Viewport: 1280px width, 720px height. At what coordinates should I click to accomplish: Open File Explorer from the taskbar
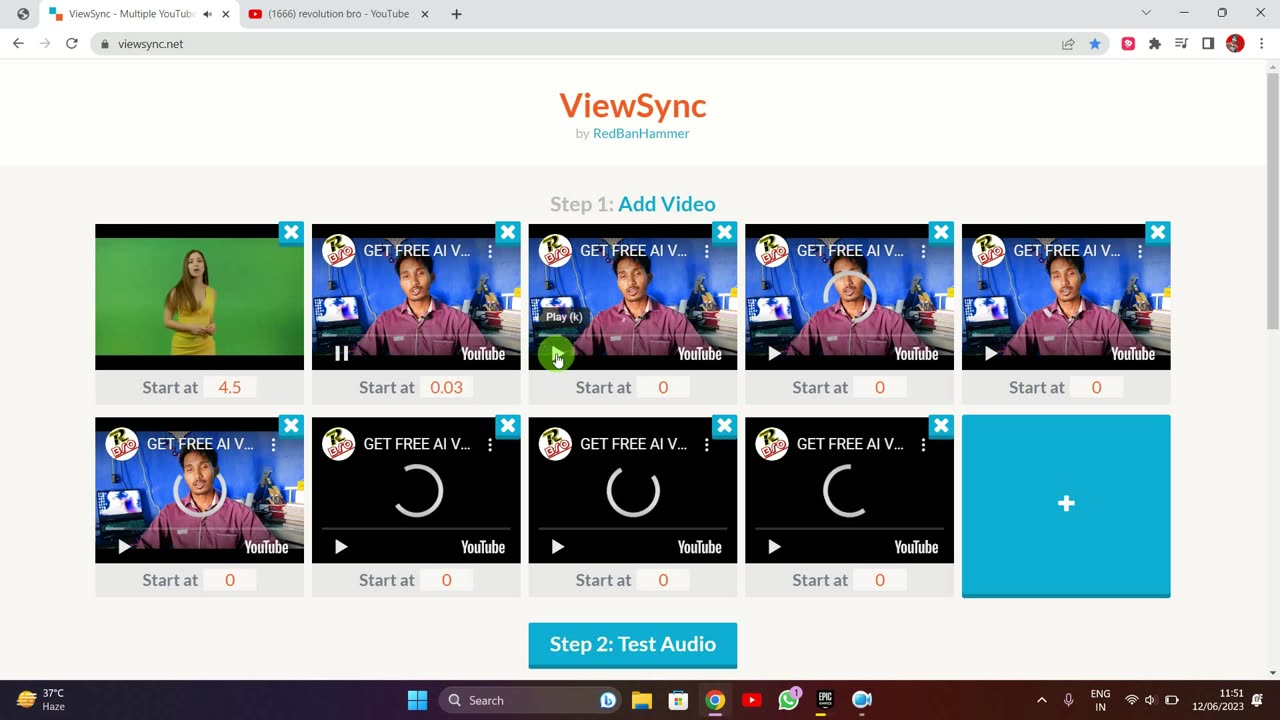point(642,700)
